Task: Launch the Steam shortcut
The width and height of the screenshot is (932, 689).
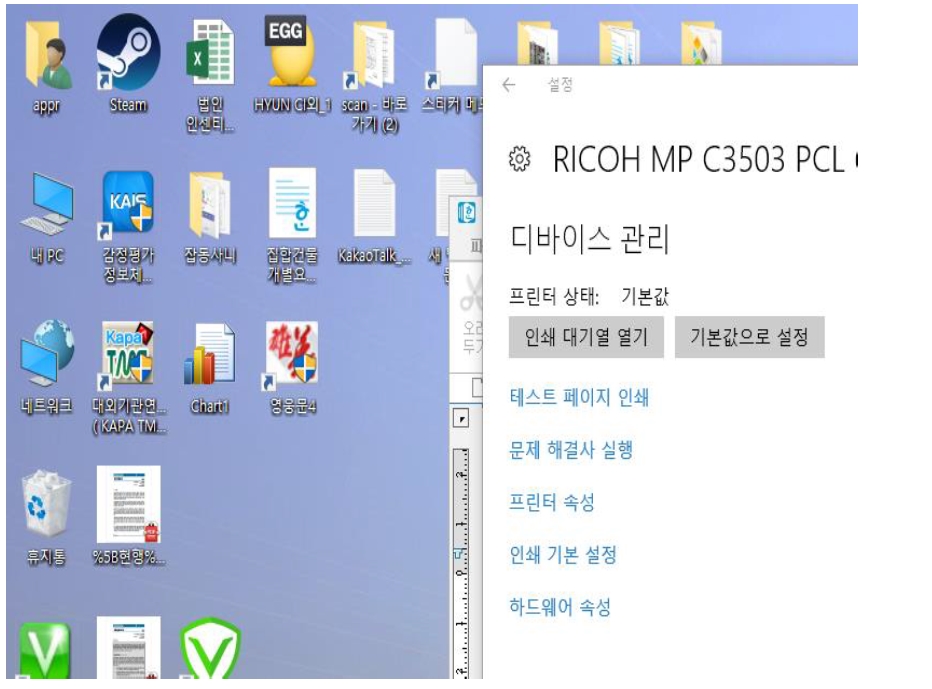Action: click(128, 52)
